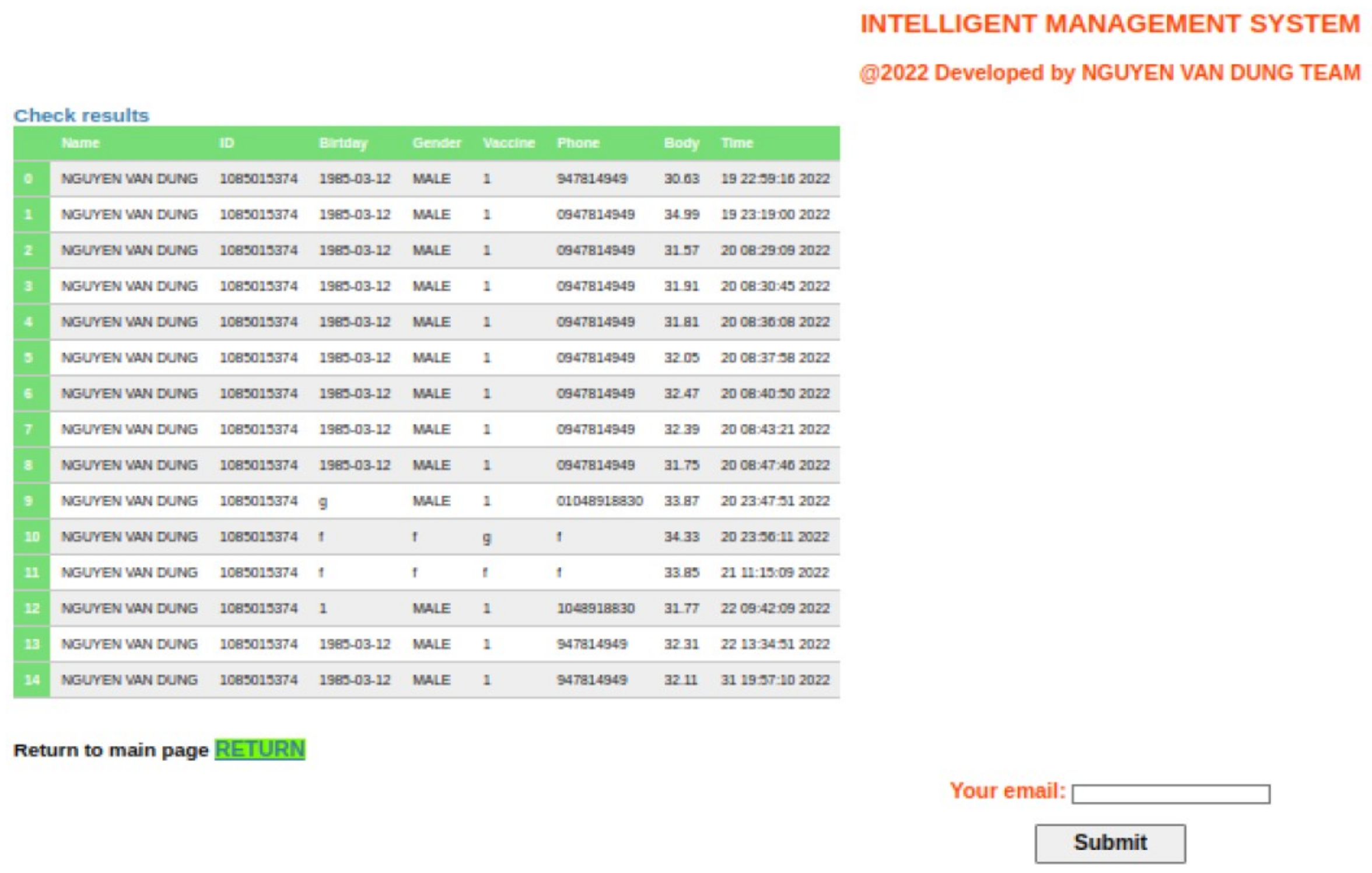Click time 21 11:15:09 2022 cell
This screenshot has width=1372, height=873.
click(x=774, y=573)
